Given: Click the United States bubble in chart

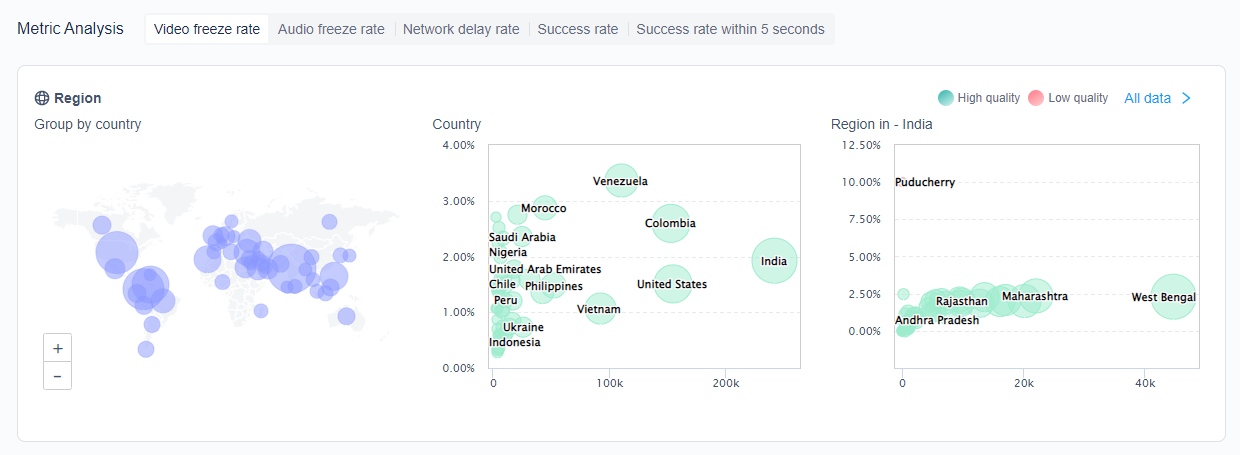Looking at the screenshot, I should tap(673, 284).
